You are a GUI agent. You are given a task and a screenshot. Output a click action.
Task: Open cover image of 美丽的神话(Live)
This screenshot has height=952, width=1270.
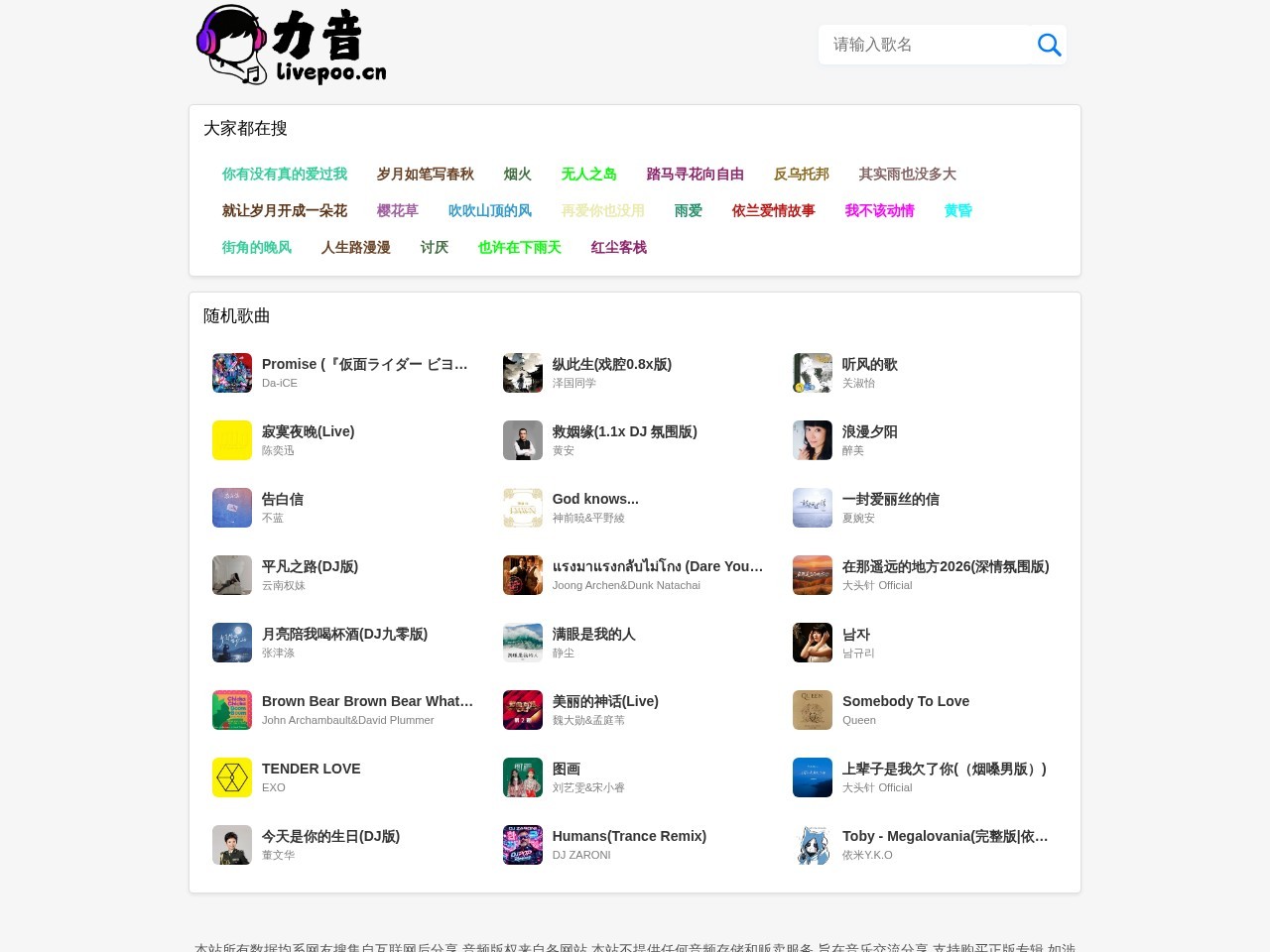pos(523,710)
